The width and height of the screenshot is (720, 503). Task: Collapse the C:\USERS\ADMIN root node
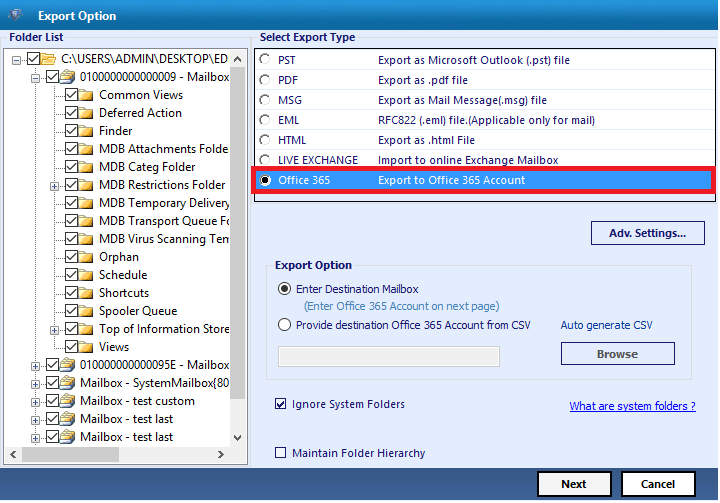pyautogui.click(x=17, y=60)
